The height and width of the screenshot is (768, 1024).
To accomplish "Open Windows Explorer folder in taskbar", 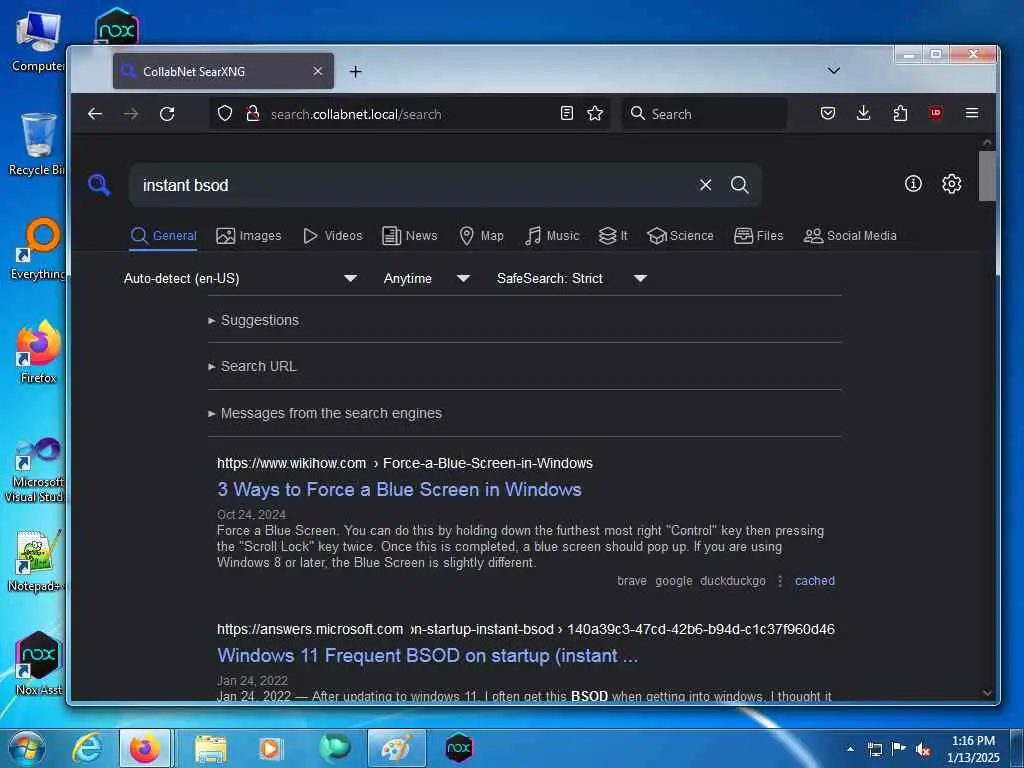I will pyautogui.click(x=210, y=748).
